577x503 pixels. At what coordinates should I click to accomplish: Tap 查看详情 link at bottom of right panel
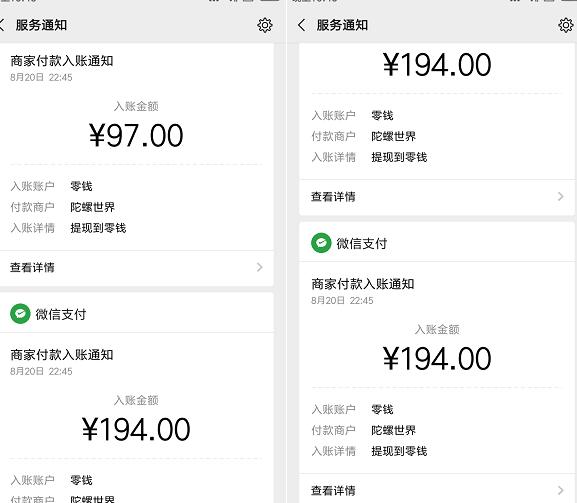pos(333,490)
